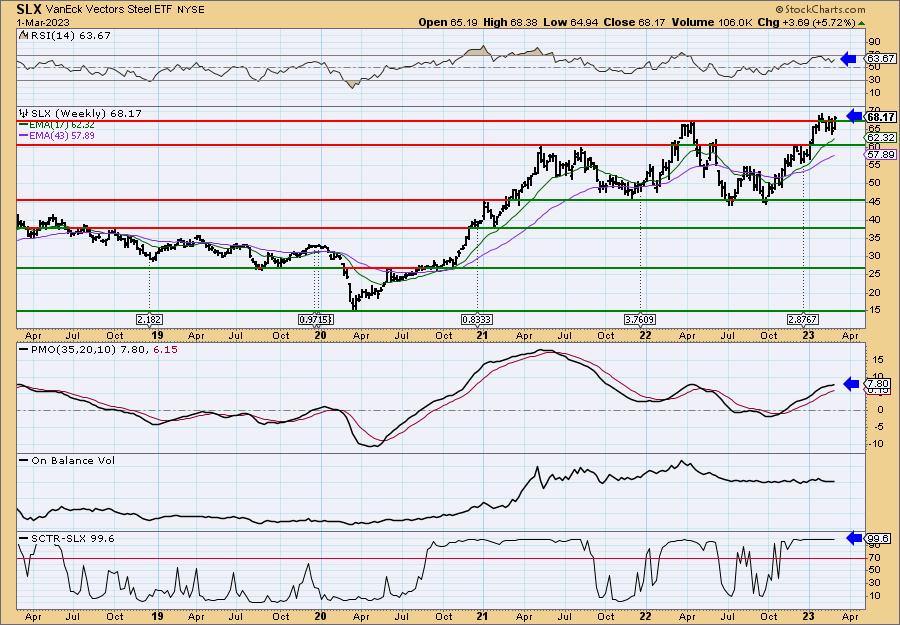Click the RSI 63.67 value tag on right axis
The width and height of the screenshot is (900, 625).
click(x=881, y=59)
